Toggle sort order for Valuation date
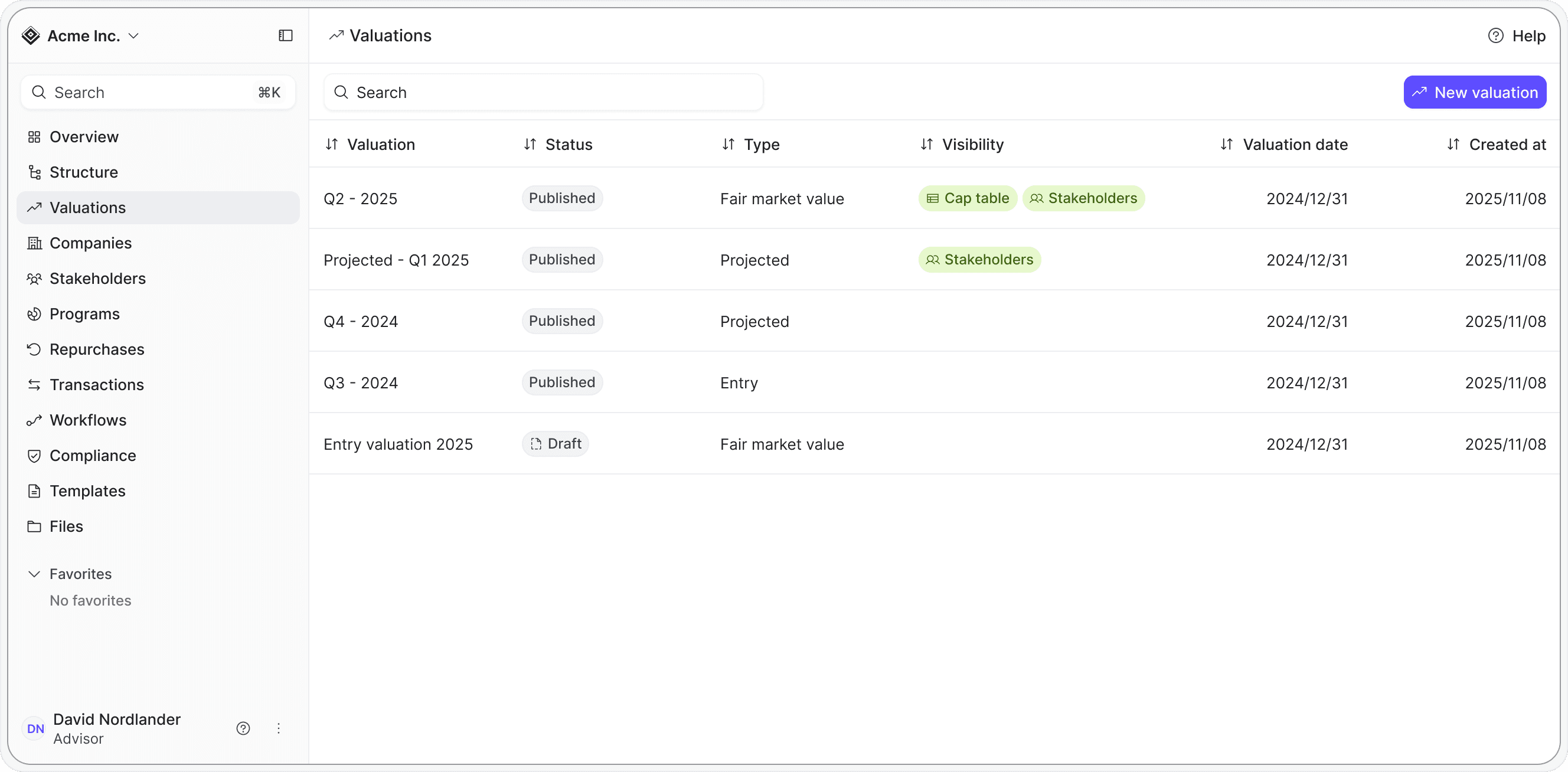The image size is (1568, 772). [x=1227, y=144]
